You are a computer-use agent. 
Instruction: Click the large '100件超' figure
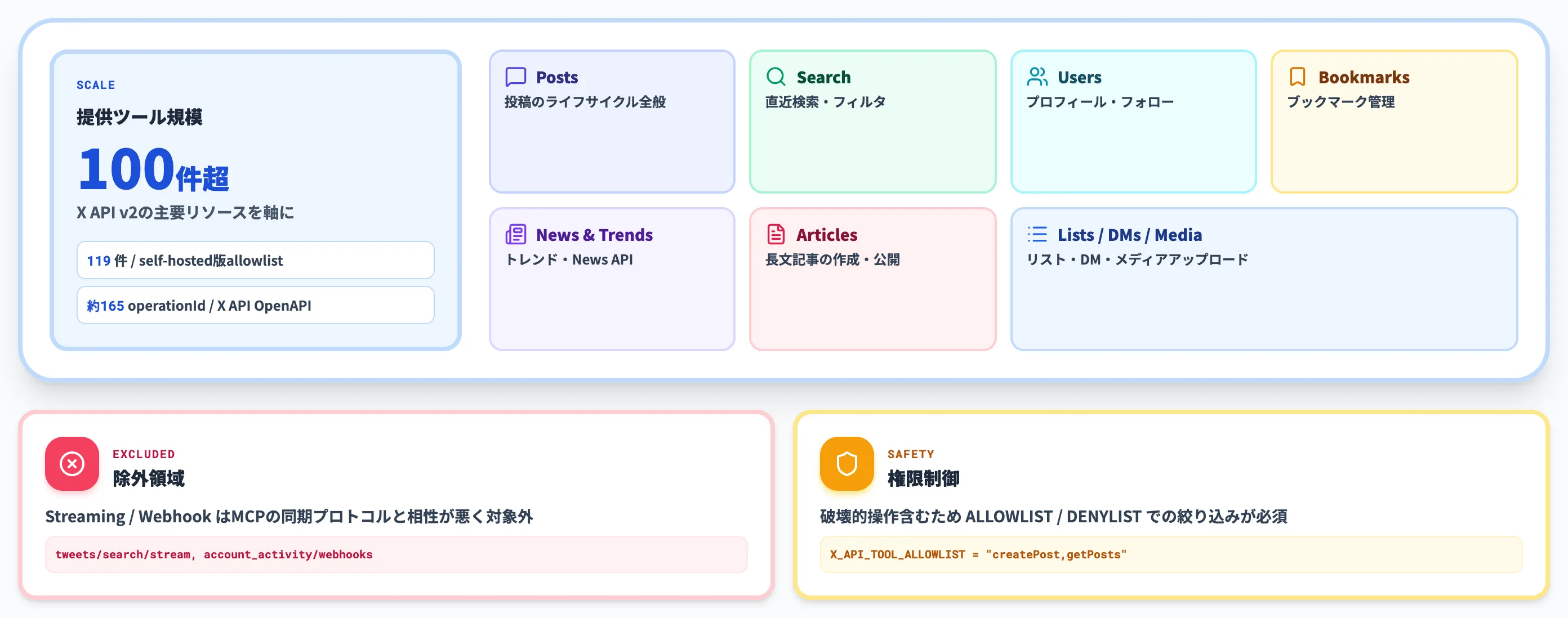tap(153, 169)
